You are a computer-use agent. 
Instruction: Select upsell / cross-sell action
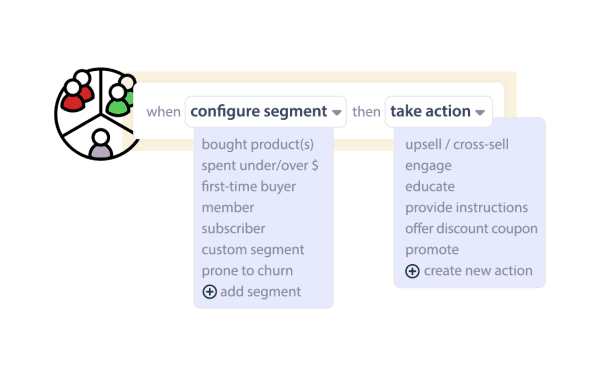(x=457, y=145)
